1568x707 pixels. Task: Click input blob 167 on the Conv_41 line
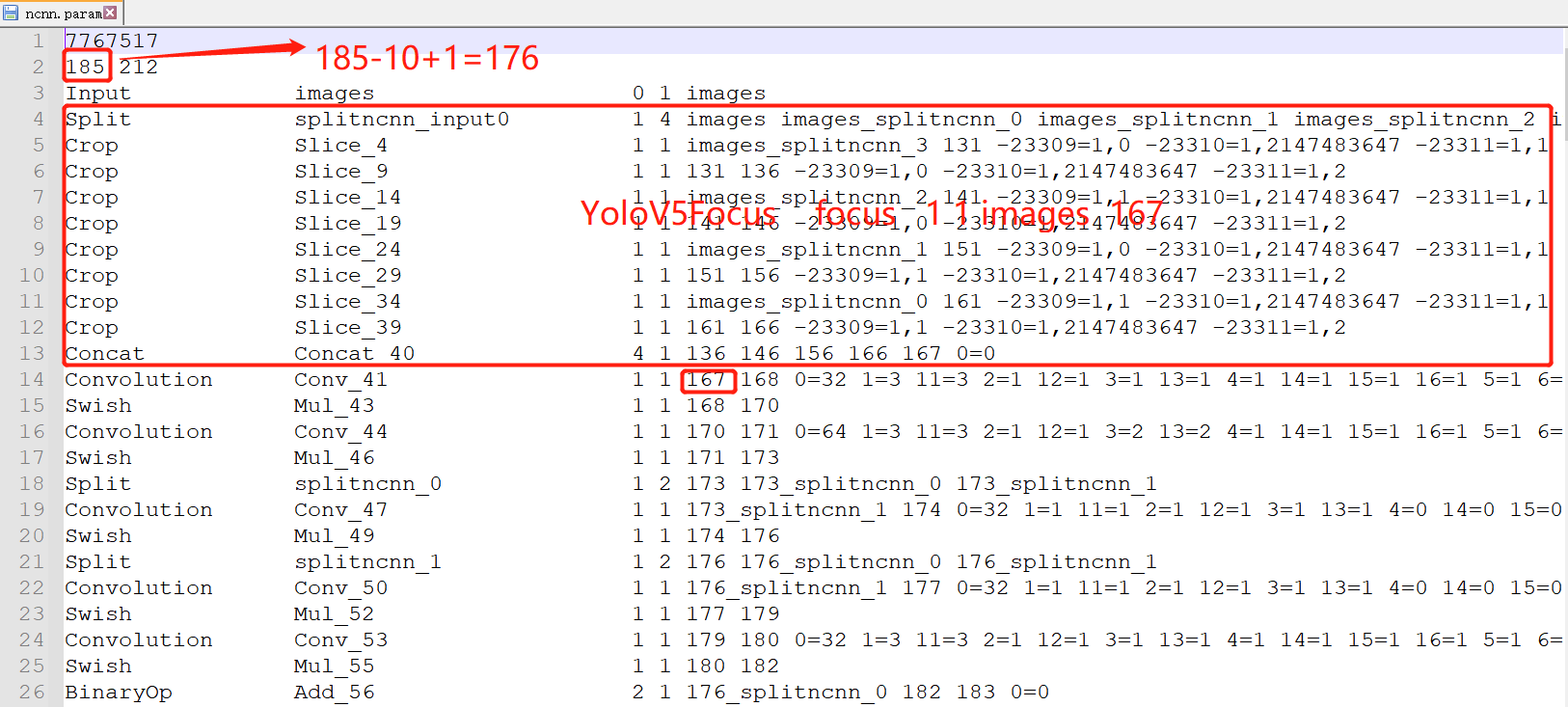(706, 379)
